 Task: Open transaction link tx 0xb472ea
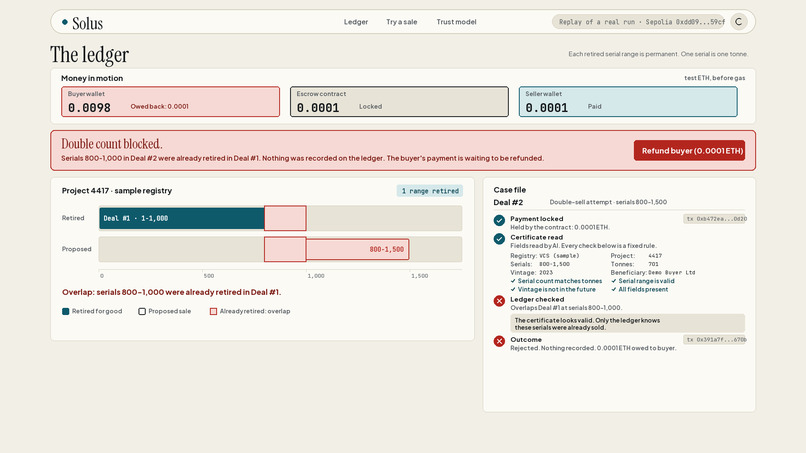coord(715,219)
